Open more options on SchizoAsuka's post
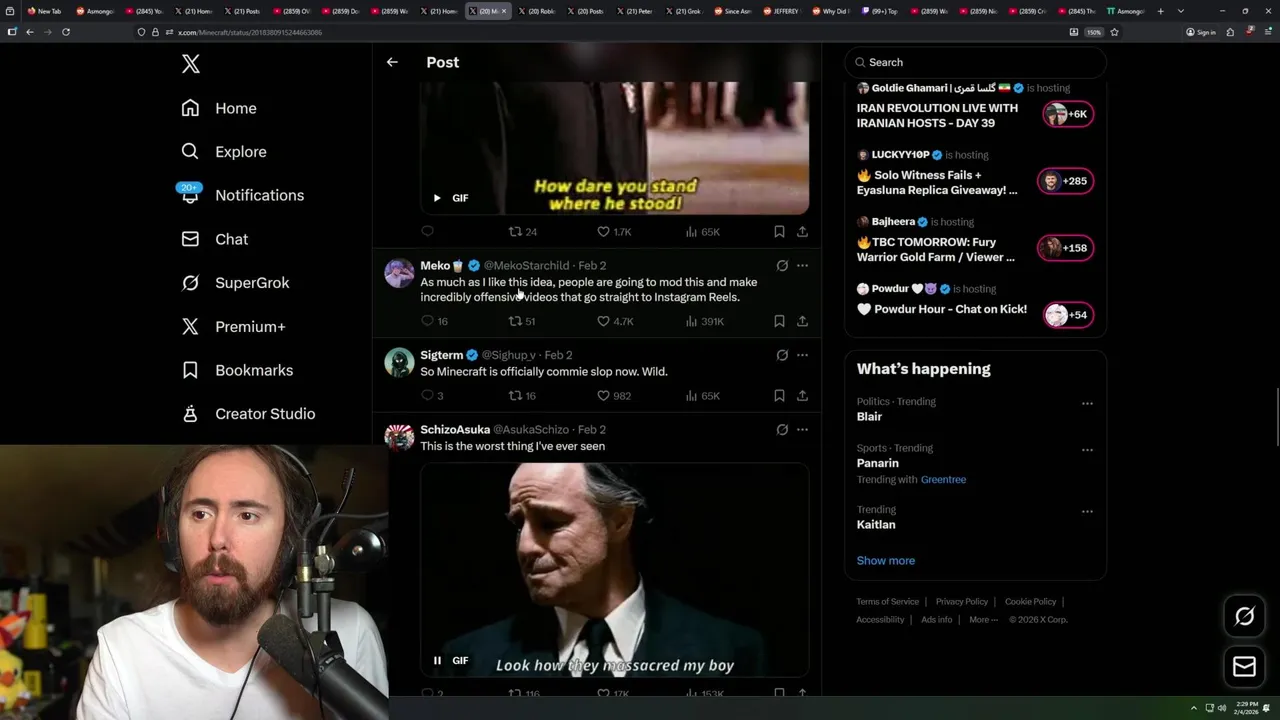The image size is (1280, 720). [x=802, y=430]
